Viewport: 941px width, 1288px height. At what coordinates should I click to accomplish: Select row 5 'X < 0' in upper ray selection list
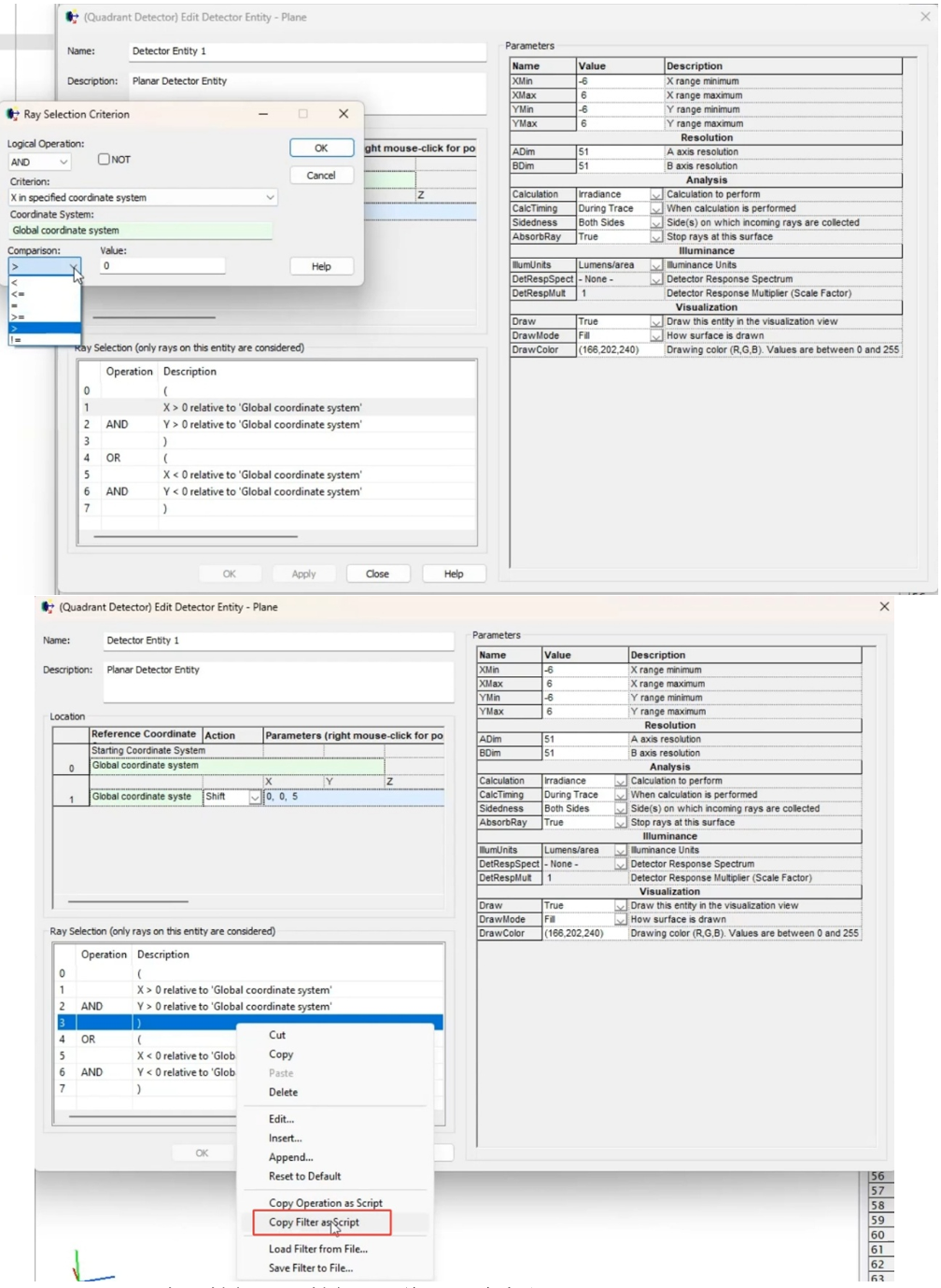tap(261, 475)
